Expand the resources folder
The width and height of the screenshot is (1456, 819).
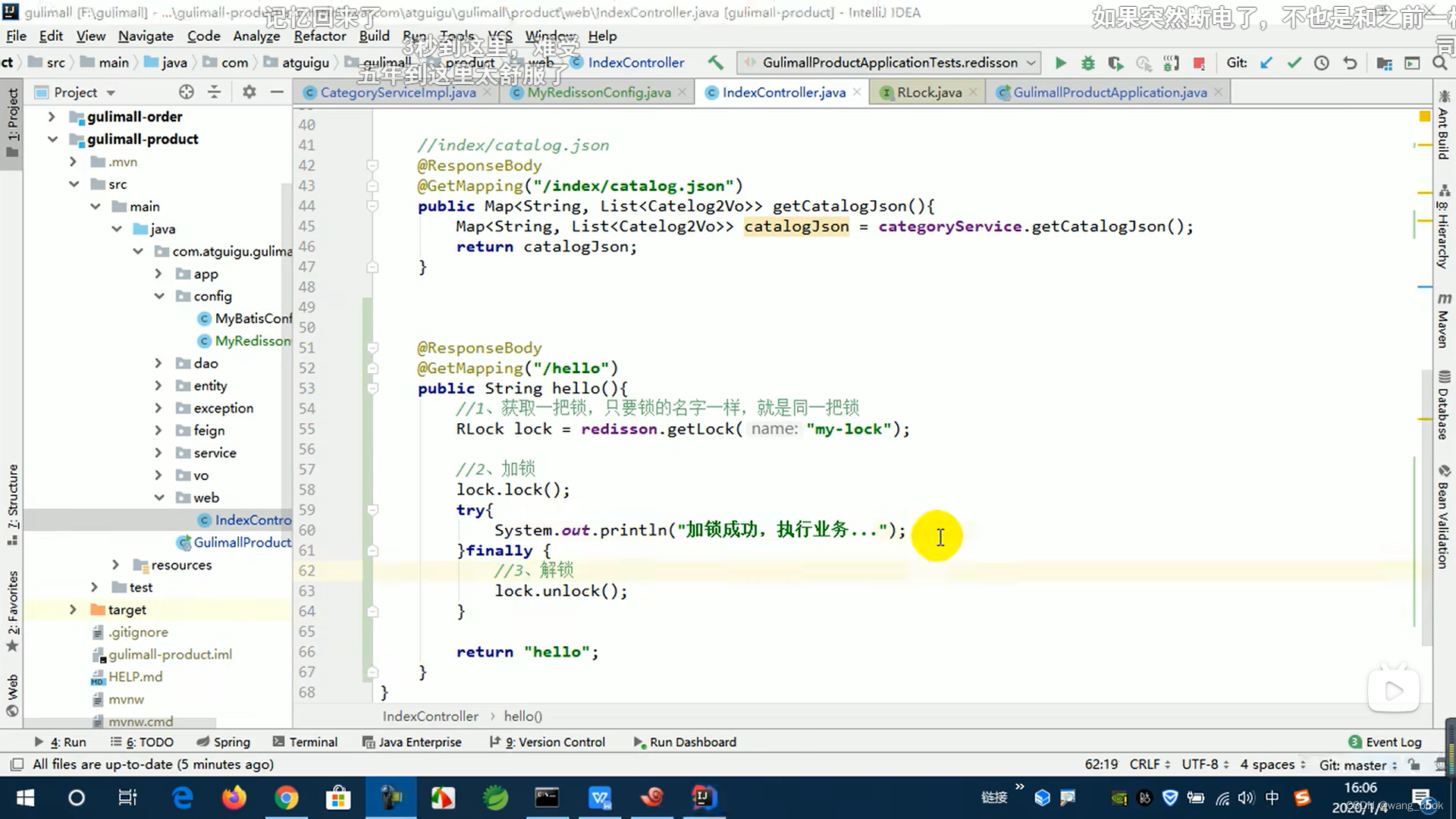pos(115,565)
